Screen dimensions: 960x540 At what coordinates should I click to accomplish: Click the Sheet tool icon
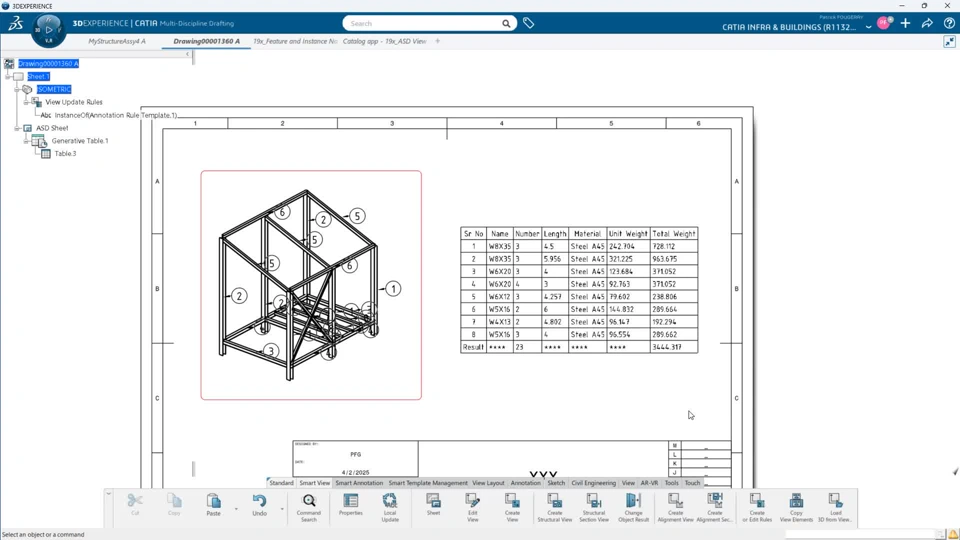(x=433, y=501)
